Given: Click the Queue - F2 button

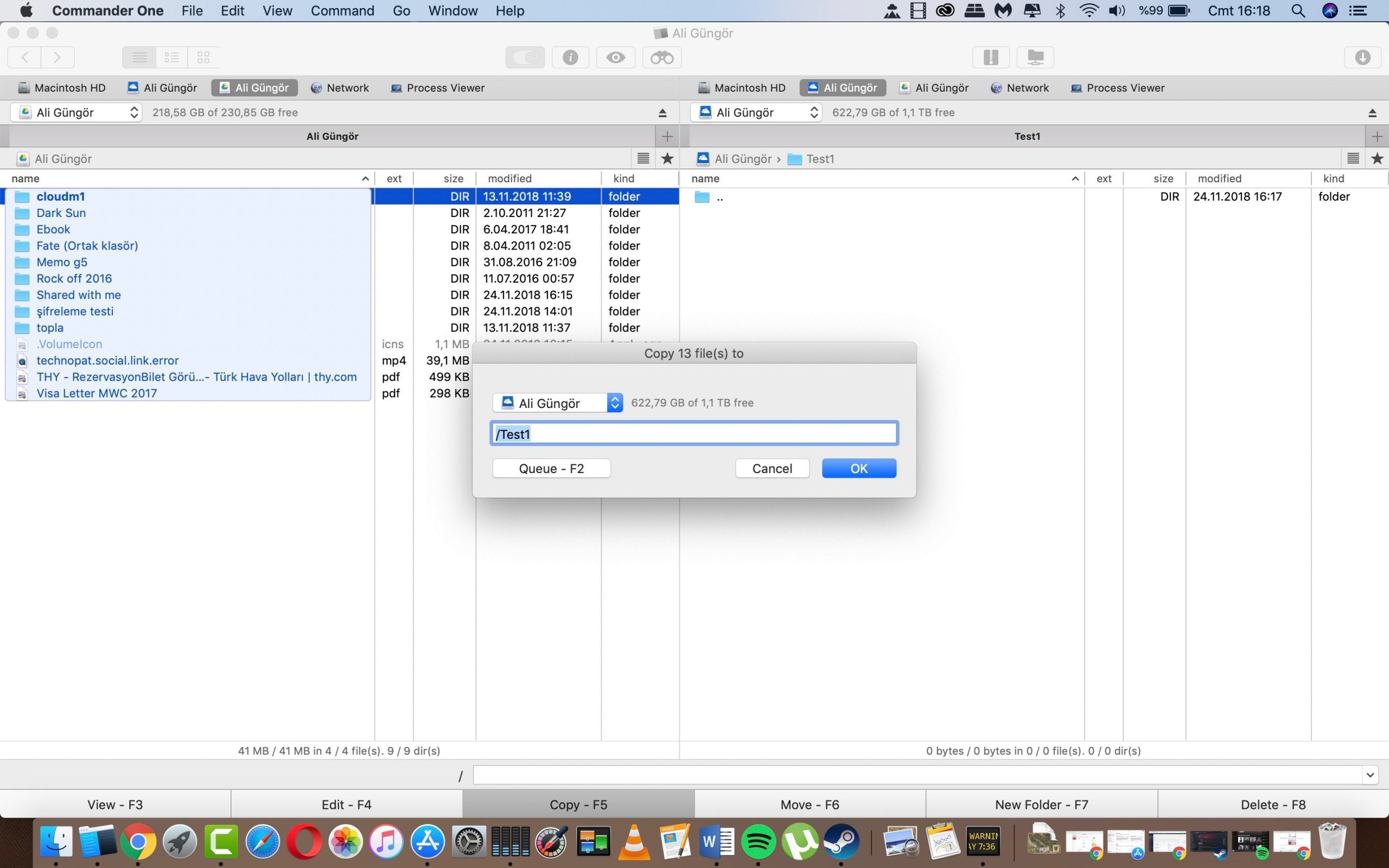Looking at the screenshot, I should pyautogui.click(x=551, y=468).
